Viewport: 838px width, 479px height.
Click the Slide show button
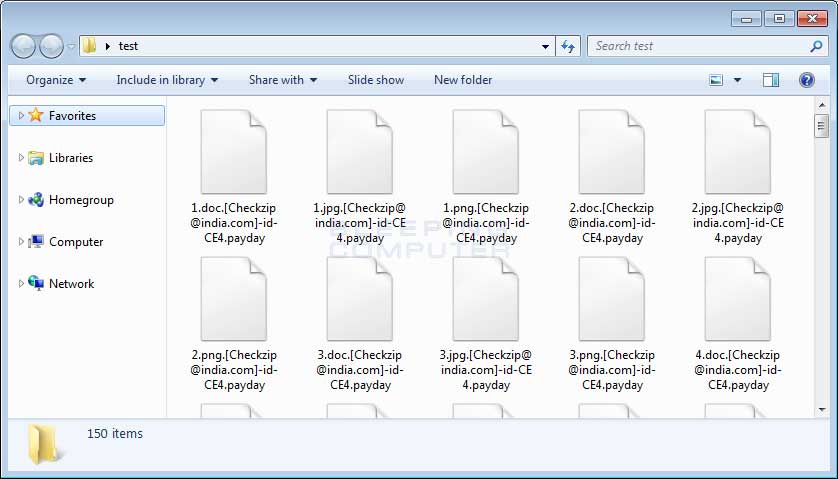pyautogui.click(x=376, y=80)
